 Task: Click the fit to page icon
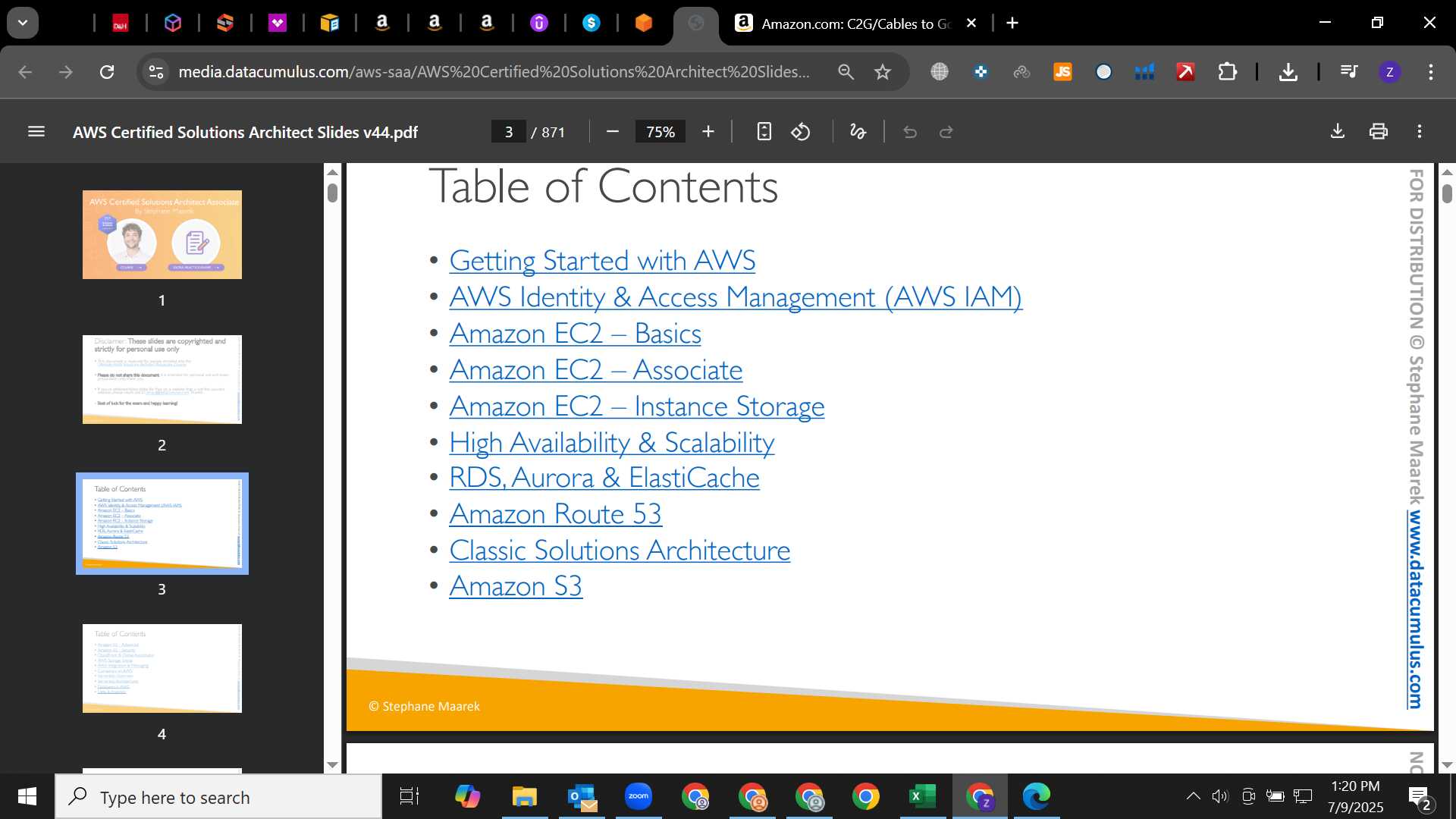click(x=764, y=132)
